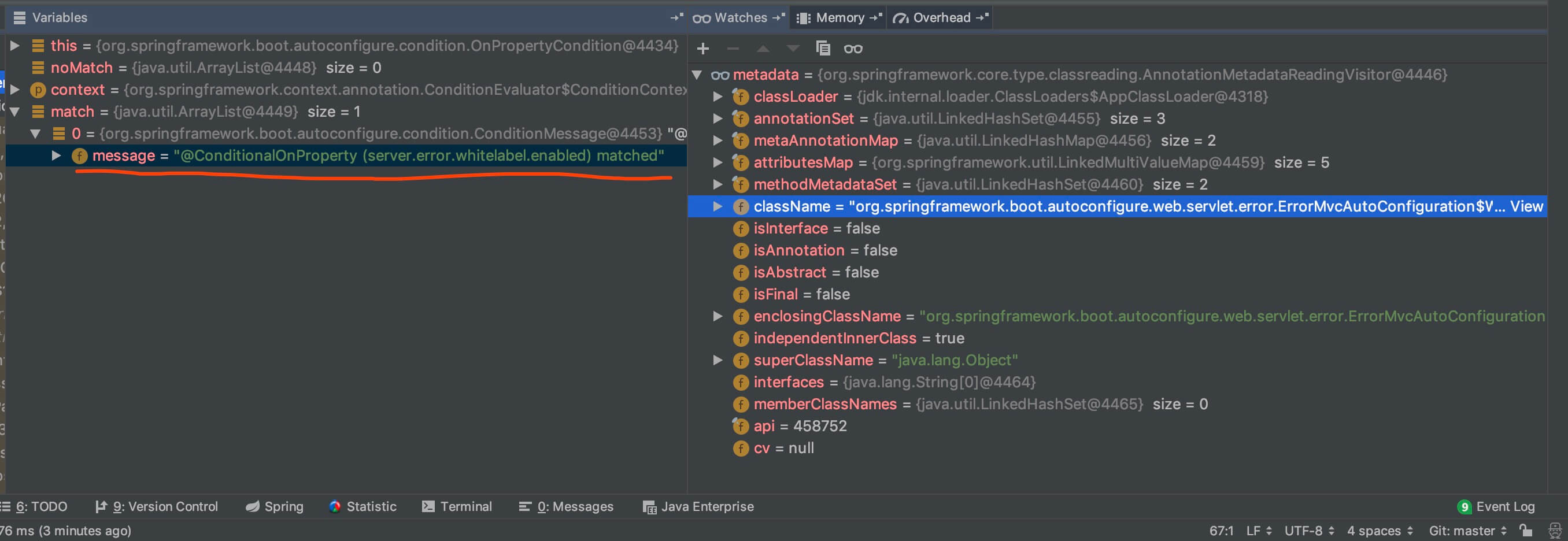The image size is (1568, 541).
Task: Click the code inspection icon in status bar
Action: pos(1555,531)
